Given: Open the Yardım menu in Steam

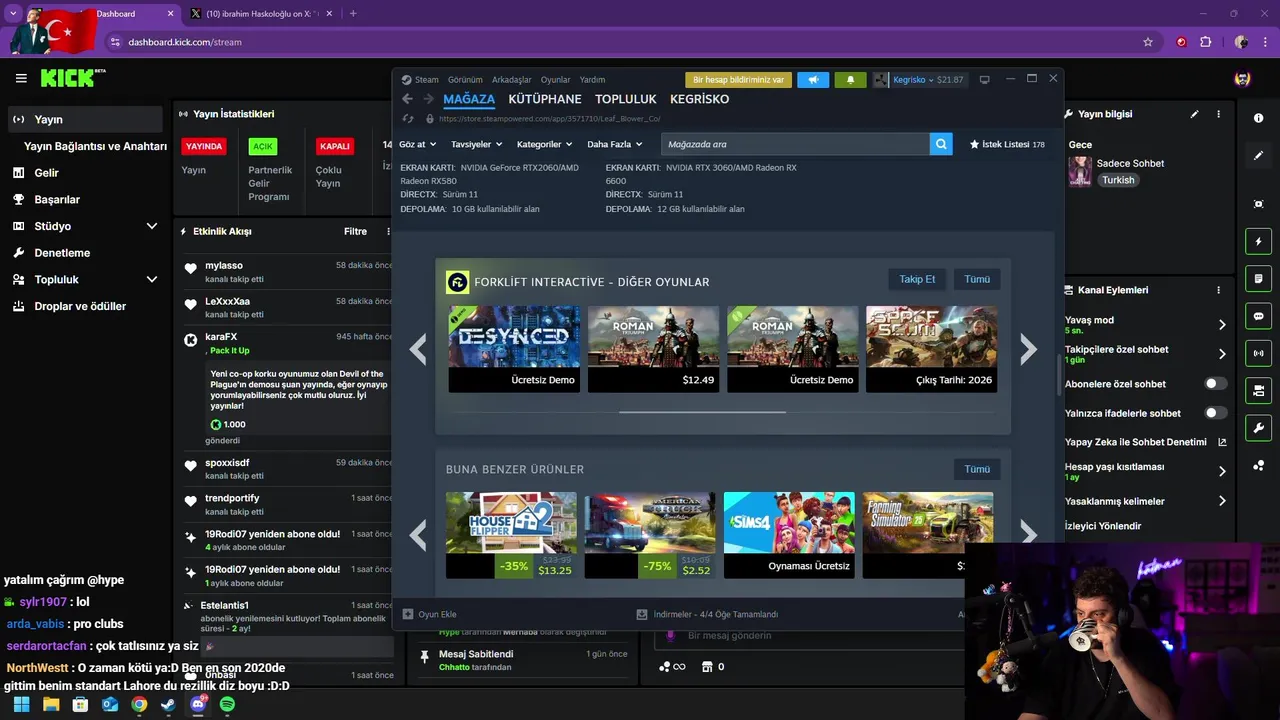Looking at the screenshot, I should (x=592, y=80).
